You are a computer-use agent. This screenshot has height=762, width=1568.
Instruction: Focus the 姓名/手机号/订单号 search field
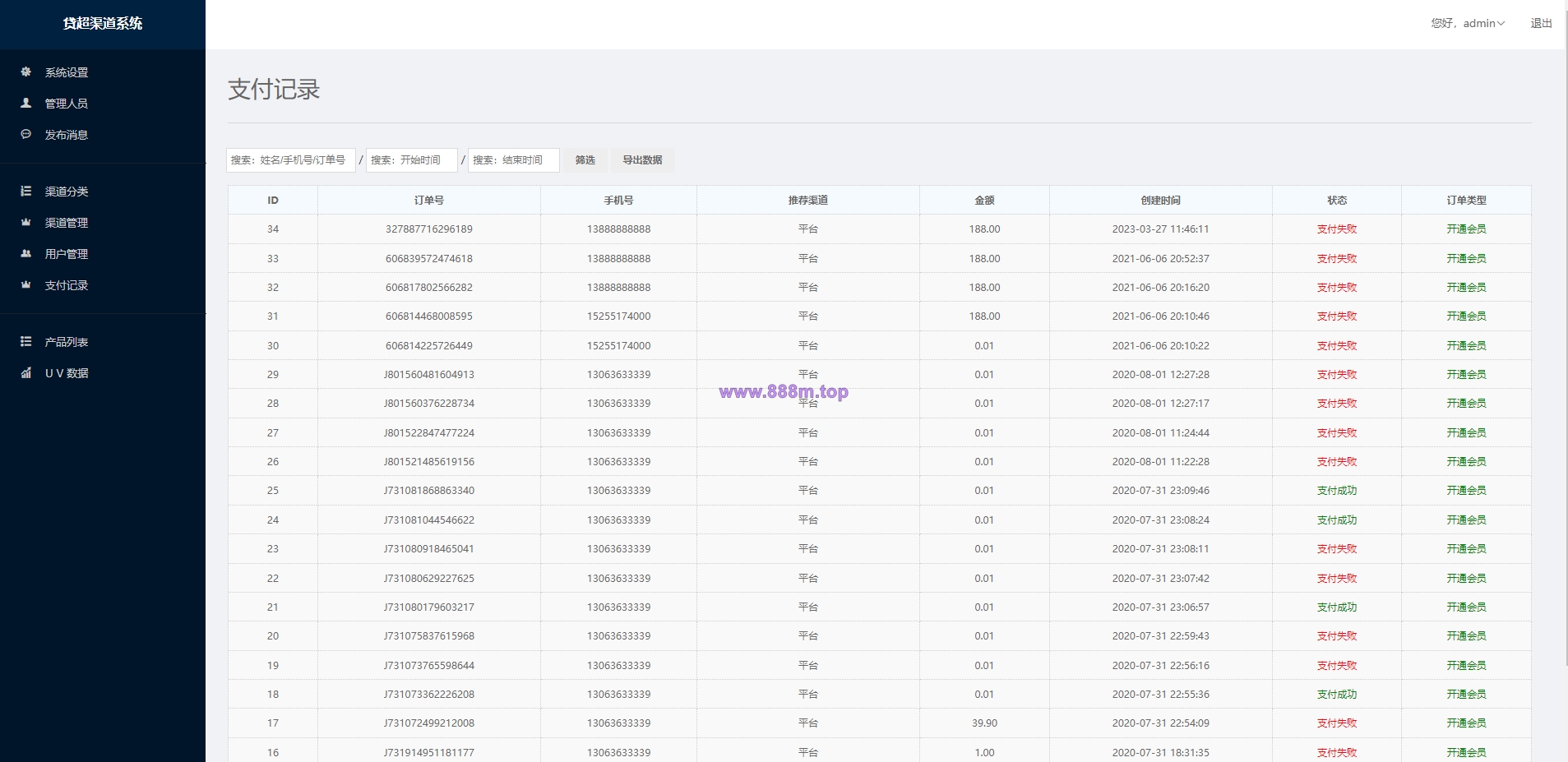291,160
